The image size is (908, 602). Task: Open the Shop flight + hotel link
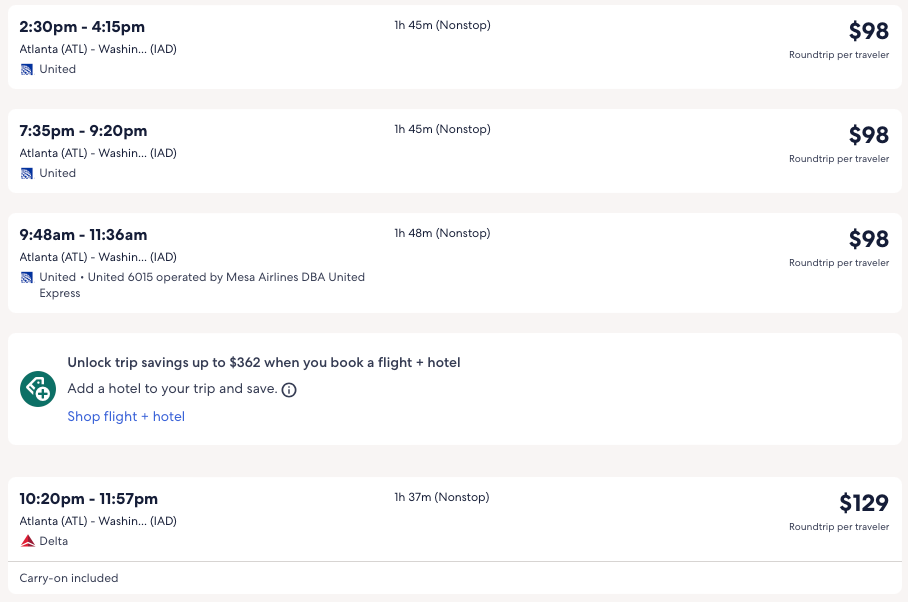coord(126,417)
